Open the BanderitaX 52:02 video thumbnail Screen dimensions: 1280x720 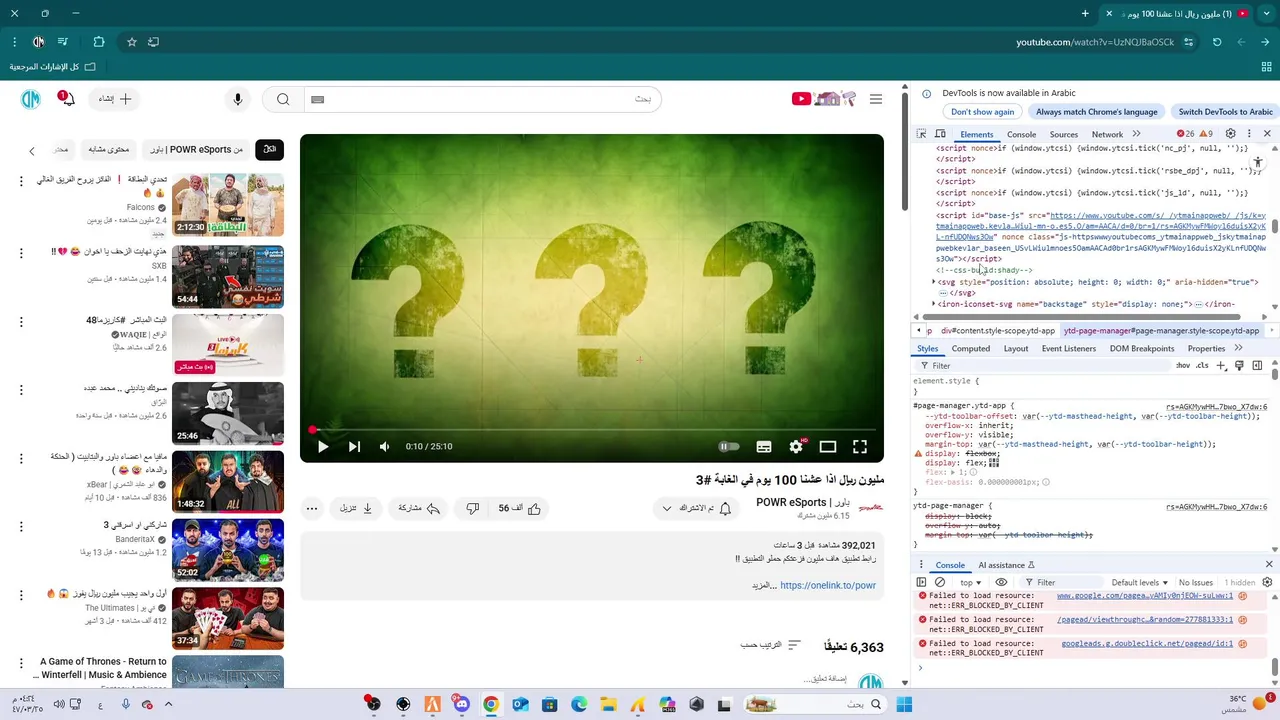click(228, 549)
